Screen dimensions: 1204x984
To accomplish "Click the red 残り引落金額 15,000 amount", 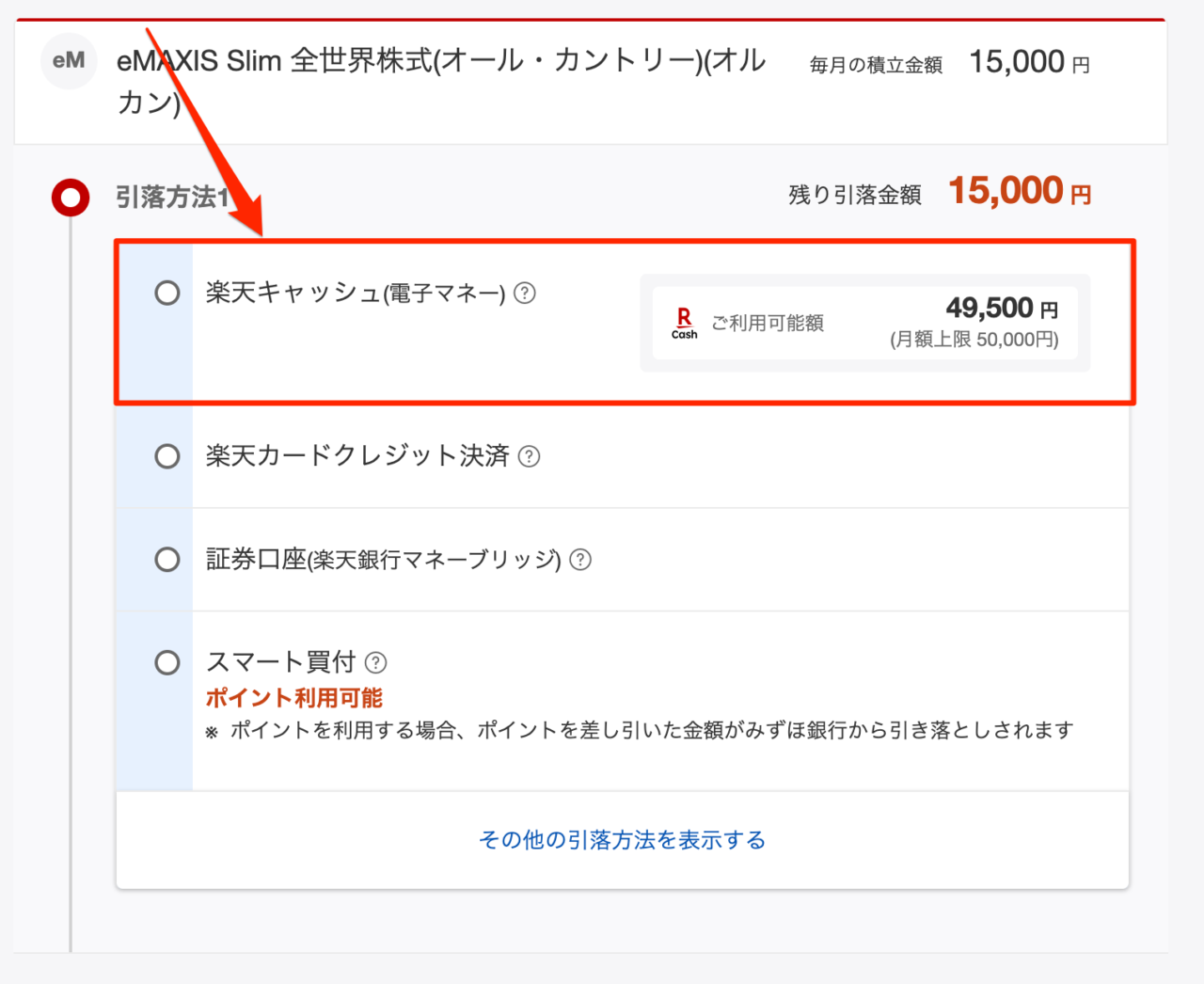I will (x=1019, y=192).
